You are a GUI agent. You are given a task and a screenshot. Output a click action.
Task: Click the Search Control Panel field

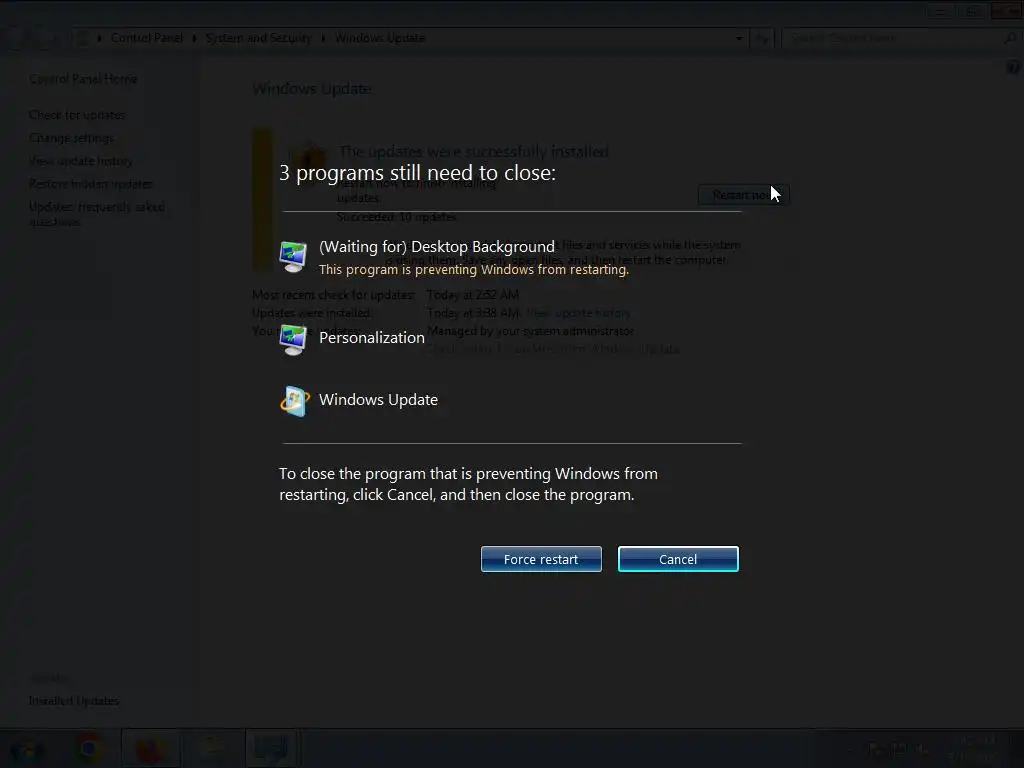pos(899,39)
